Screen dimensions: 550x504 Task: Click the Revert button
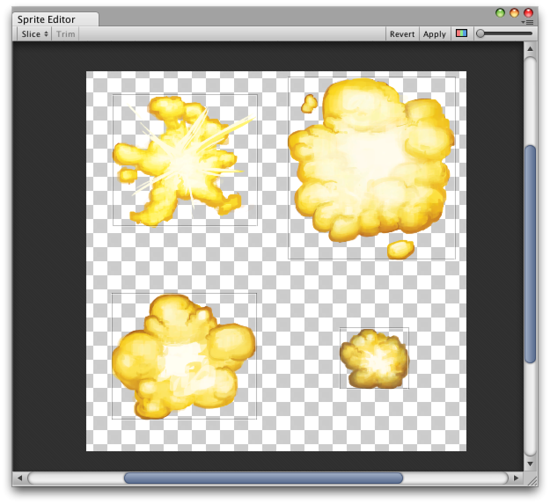pos(402,34)
